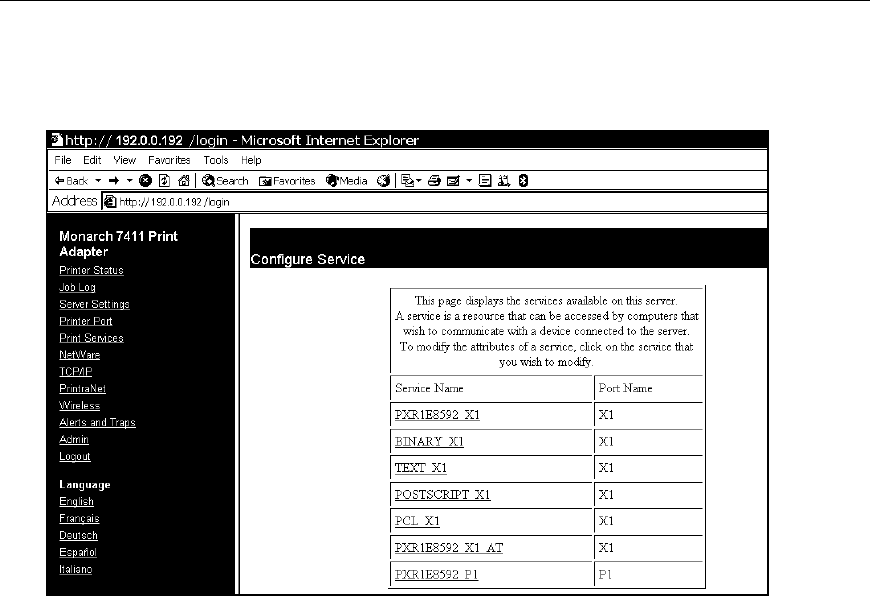The width and height of the screenshot is (870, 596).
Task: Open the Media toolbar button
Action: coord(347,181)
